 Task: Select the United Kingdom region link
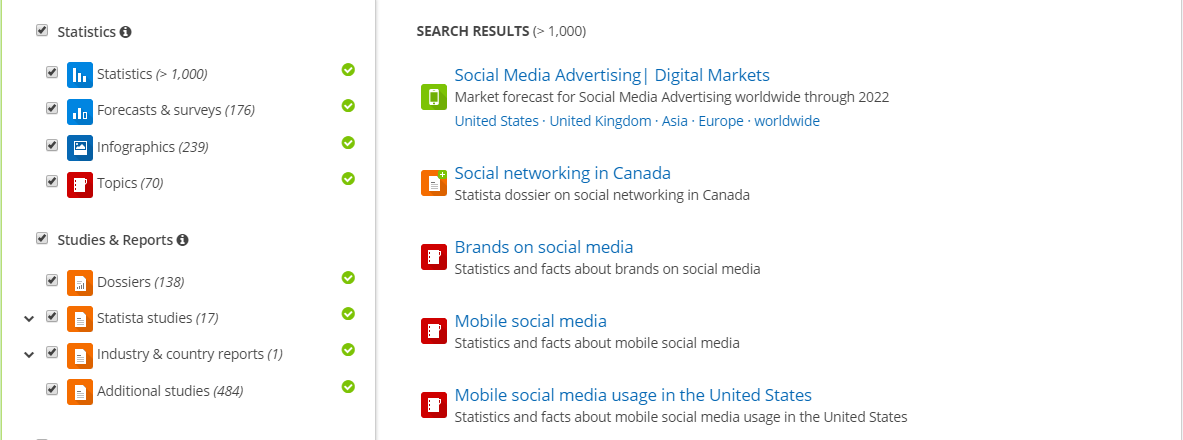coord(600,121)
